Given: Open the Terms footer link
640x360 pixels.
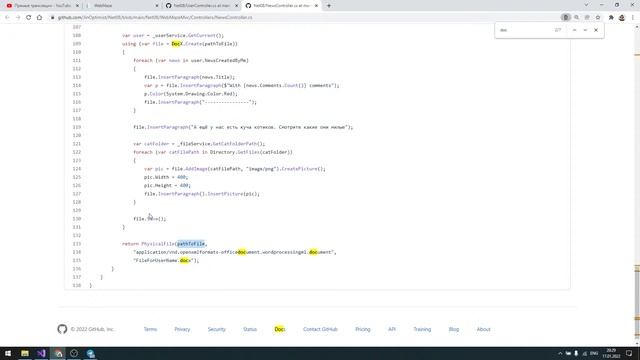Looking at the screenshot, I should (x=150, y=329).
